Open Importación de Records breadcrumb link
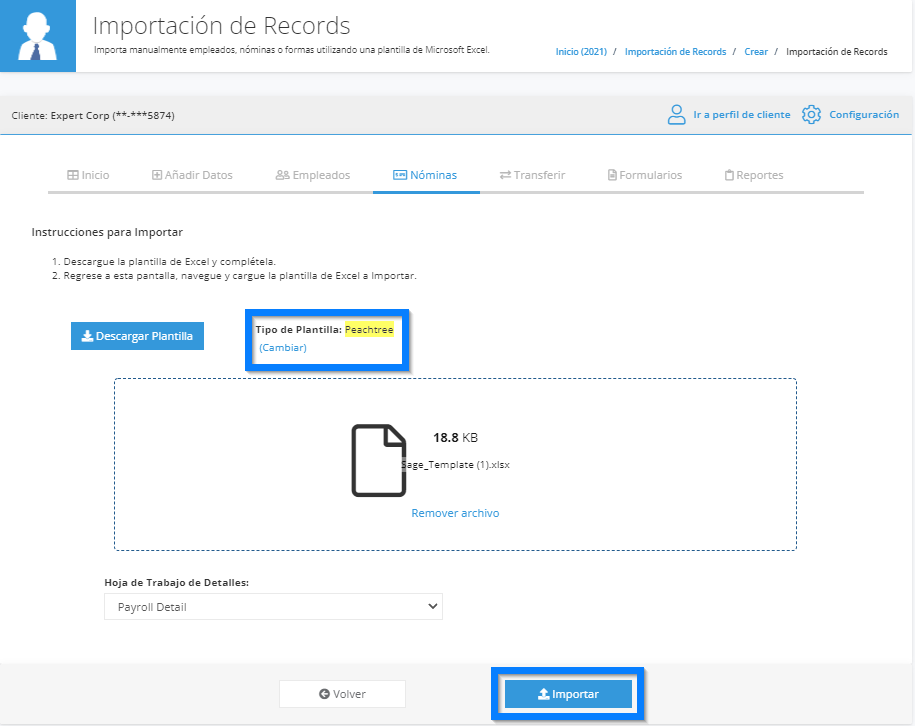Screen dimensions: 915x726 675,52
